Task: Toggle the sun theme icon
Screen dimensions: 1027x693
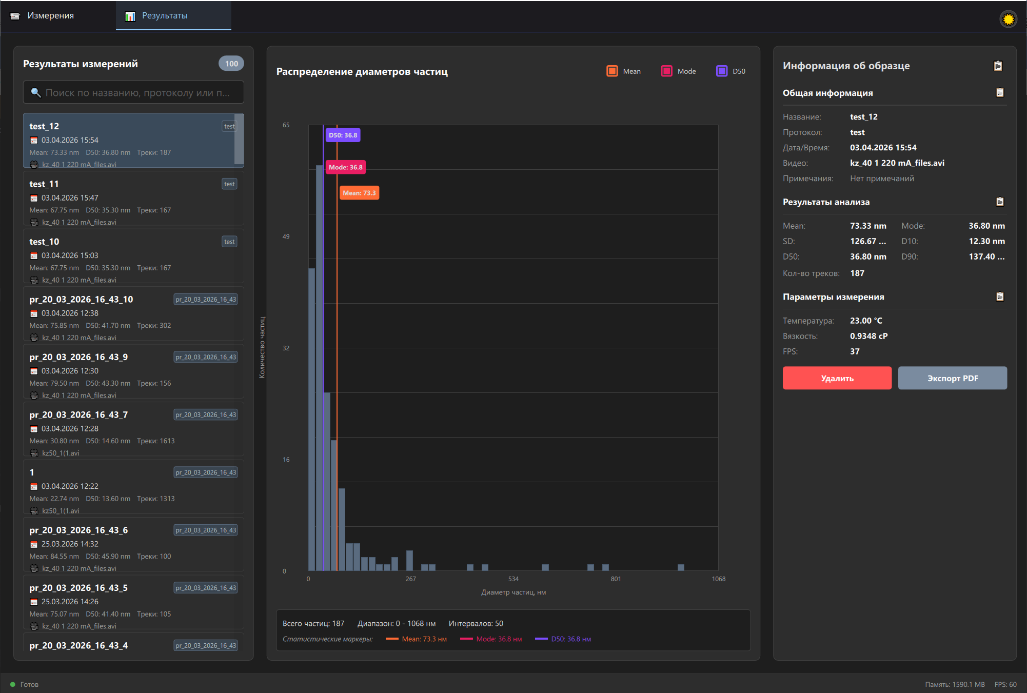Action: click(1008, 19)
